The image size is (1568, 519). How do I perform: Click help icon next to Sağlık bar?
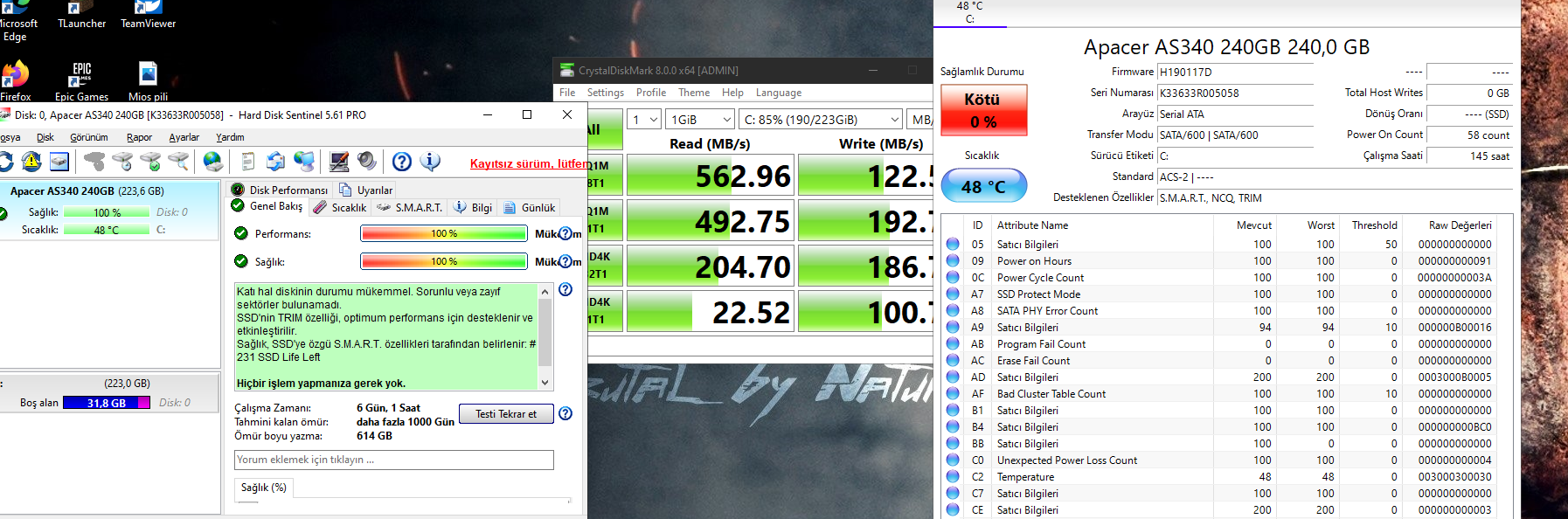(565, 261)
